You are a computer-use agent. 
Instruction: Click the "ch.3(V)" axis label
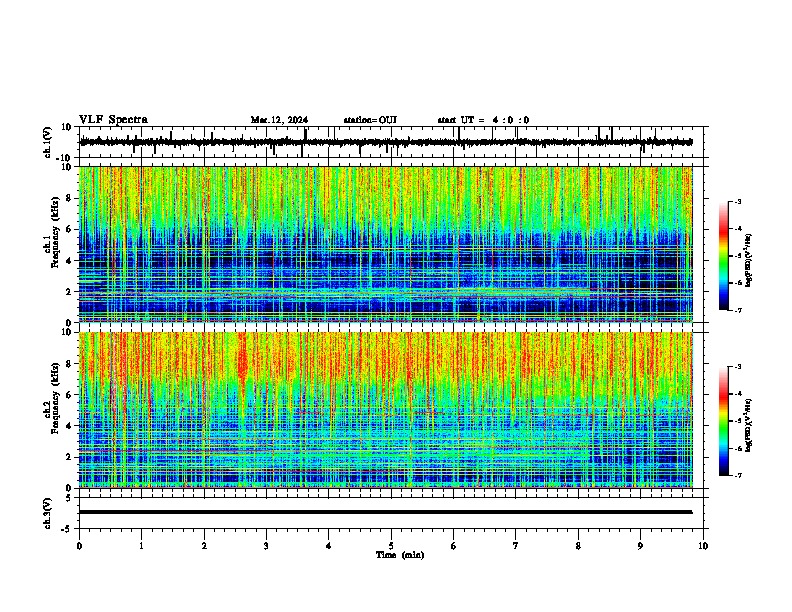[48, 514]
